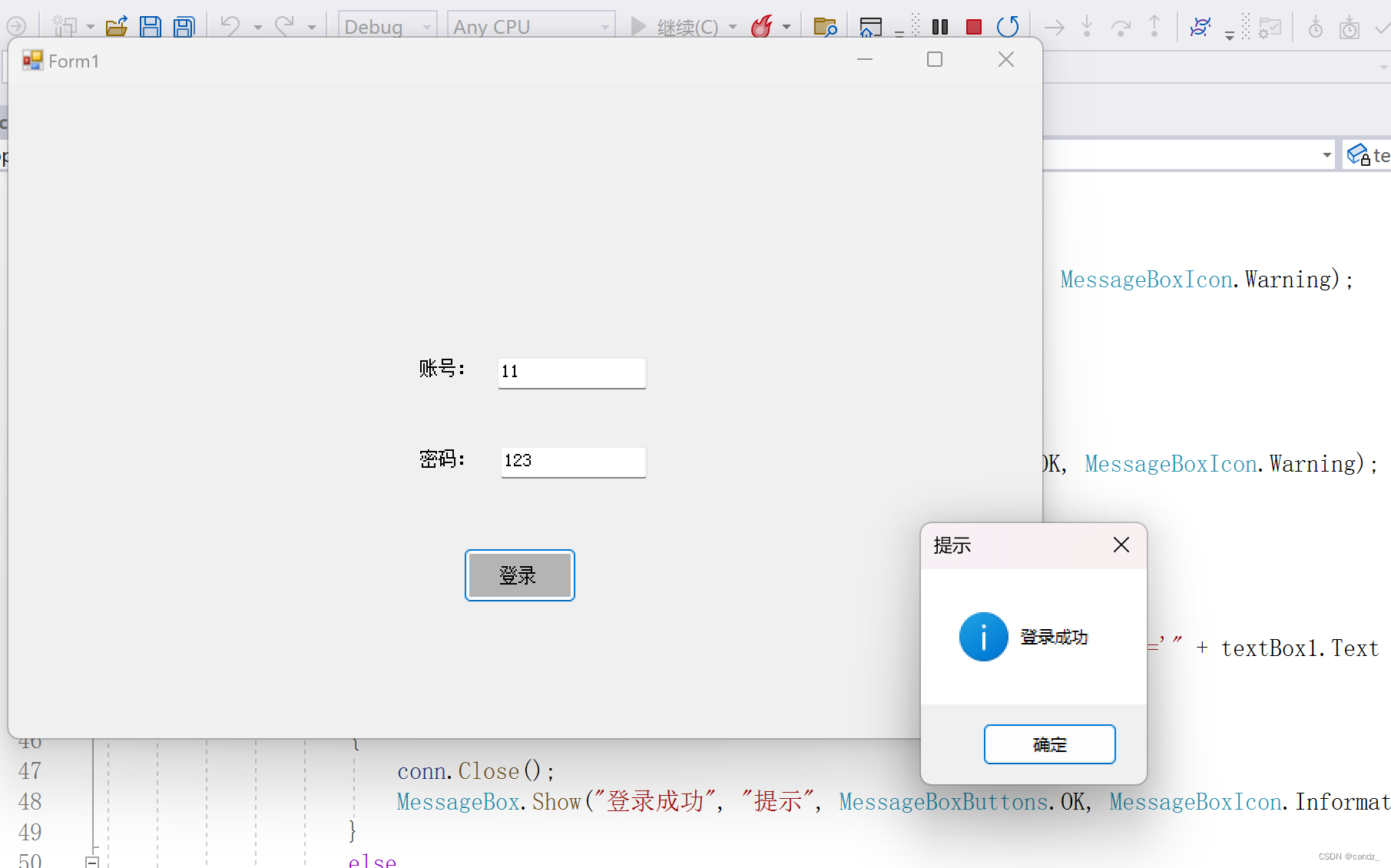Click the Break All pause icon
1391x868 pixels.
click(939, 26)
